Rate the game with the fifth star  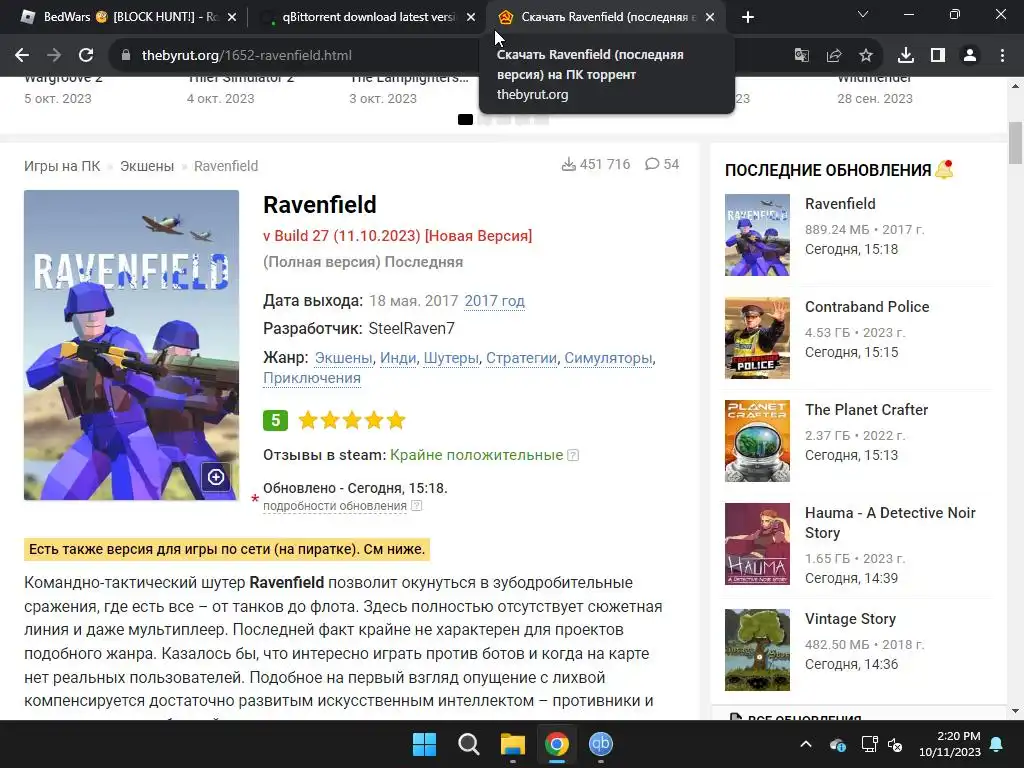coord(396,420)
